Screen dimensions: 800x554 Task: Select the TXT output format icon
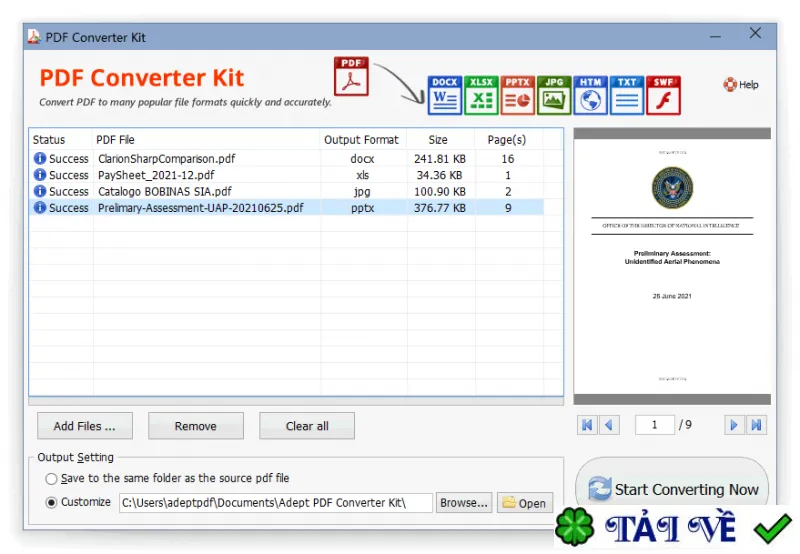pyautogui.click(x=627, y=95)
